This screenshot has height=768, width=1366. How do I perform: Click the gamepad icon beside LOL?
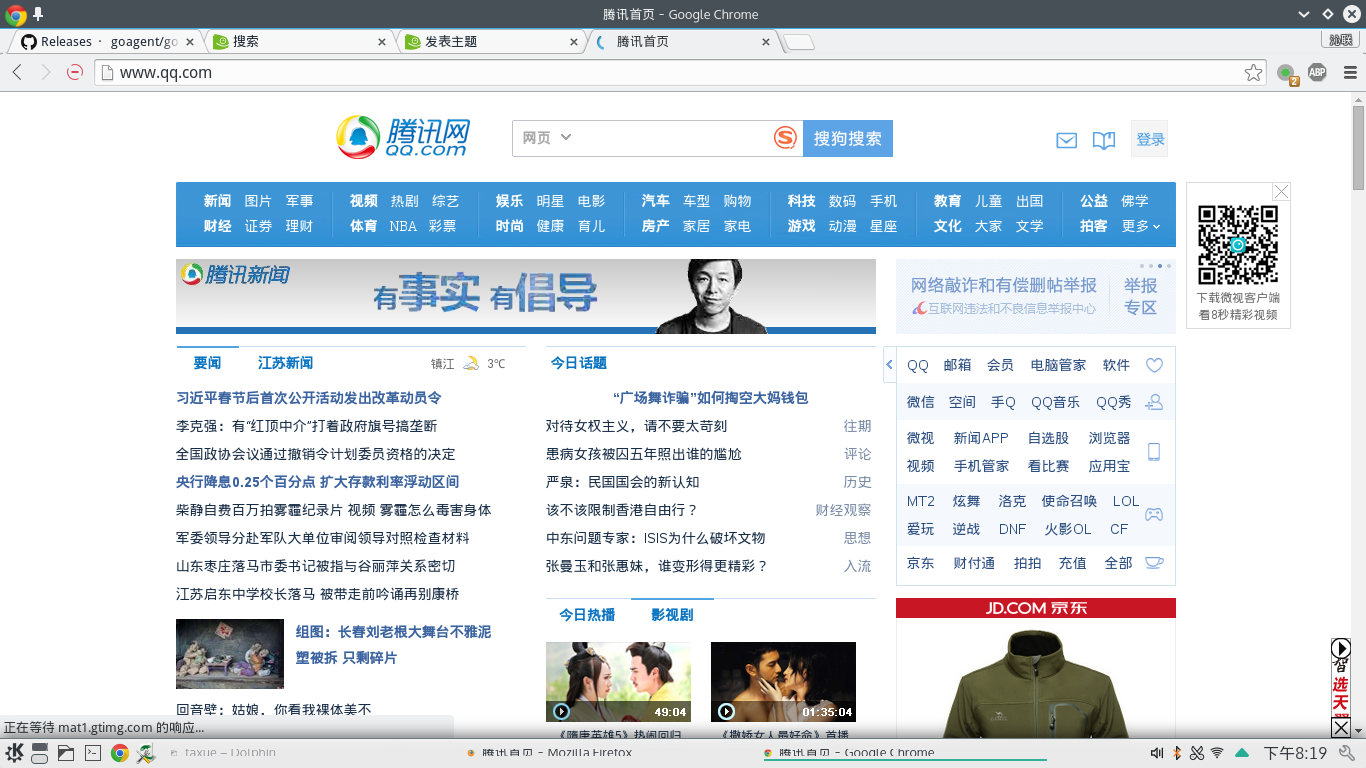tap(1154, 515)
